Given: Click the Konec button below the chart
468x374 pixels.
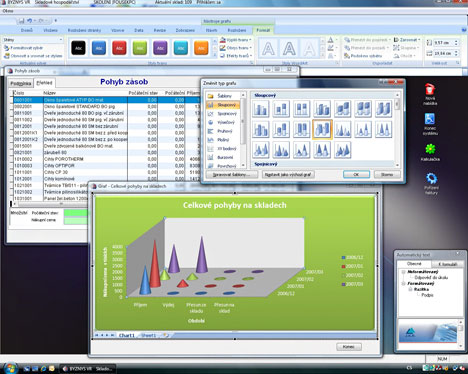Looking at the screenshot, I should [348, 347].
